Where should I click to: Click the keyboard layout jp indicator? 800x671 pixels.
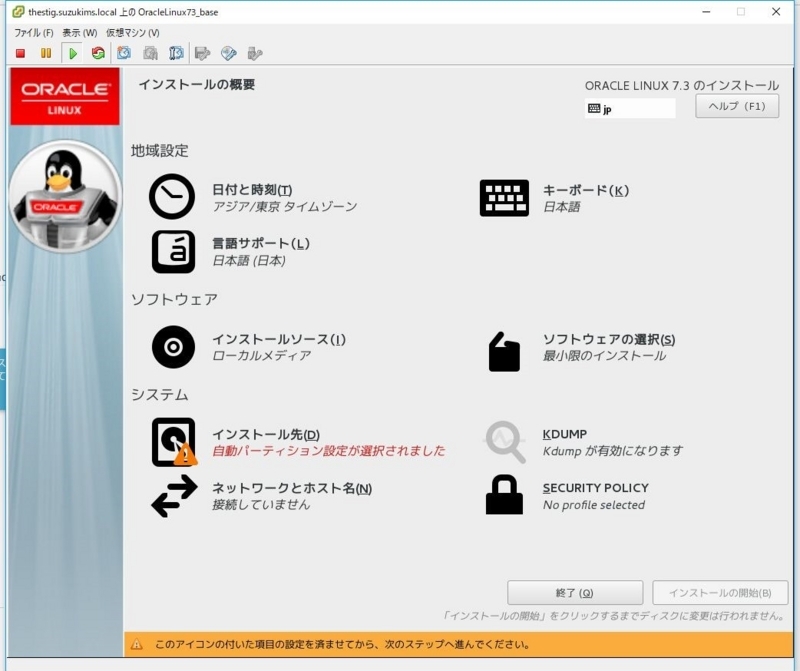click(630, 109)
